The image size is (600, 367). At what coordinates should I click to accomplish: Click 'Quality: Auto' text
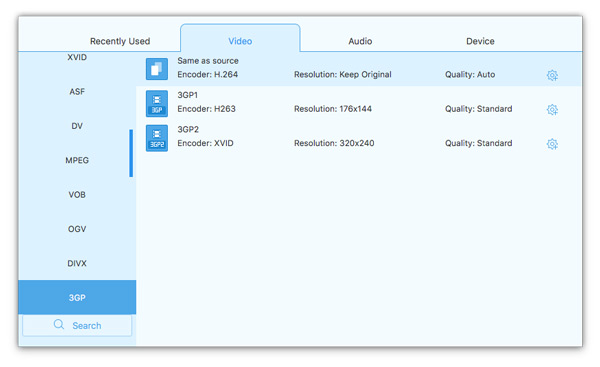point(470,75)
